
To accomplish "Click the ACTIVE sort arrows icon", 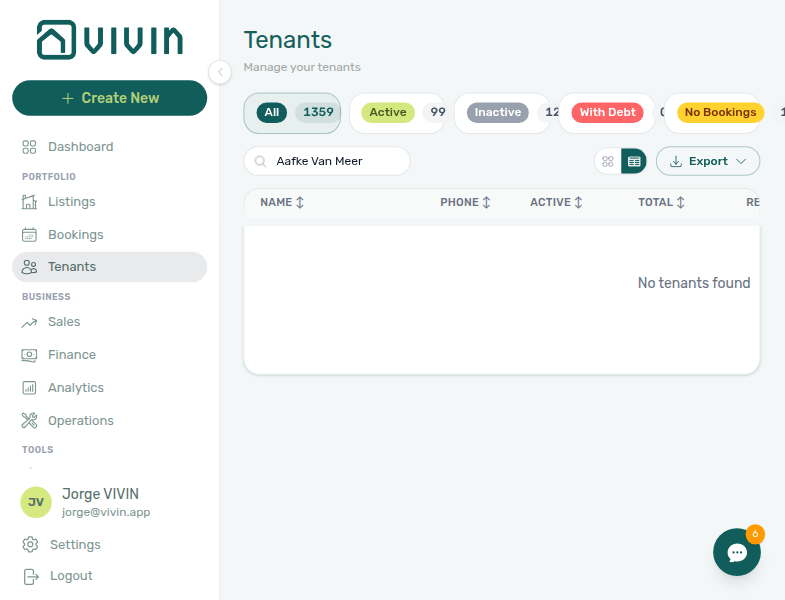I will coord(578,202).
